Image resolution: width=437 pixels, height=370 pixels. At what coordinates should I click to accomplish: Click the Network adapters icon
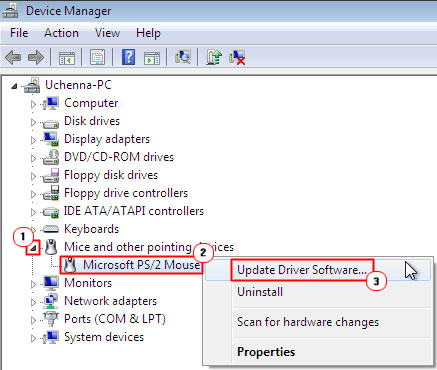[x=51, y=301]
